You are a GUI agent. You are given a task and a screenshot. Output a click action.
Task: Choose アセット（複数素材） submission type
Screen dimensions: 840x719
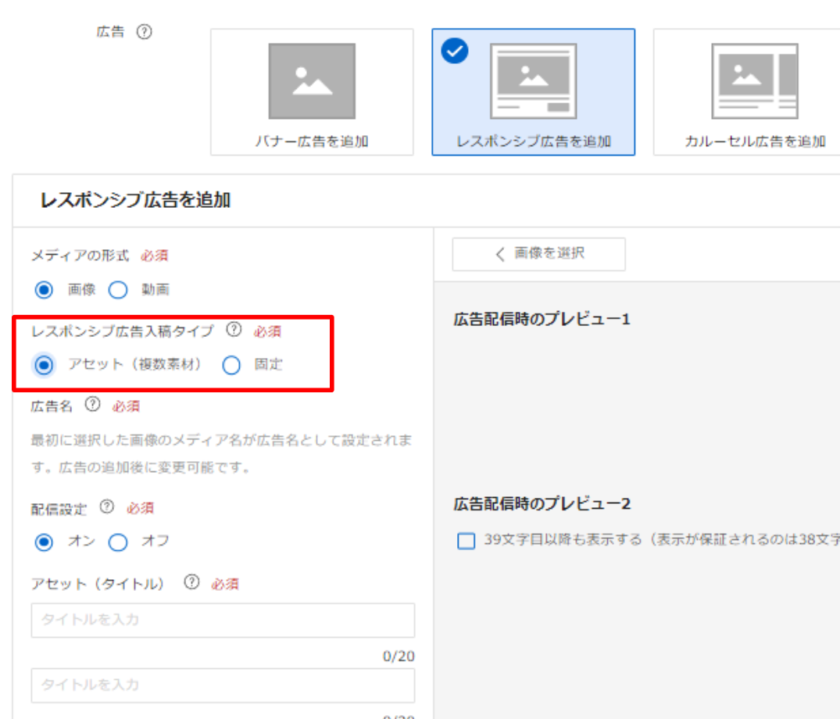44,365
